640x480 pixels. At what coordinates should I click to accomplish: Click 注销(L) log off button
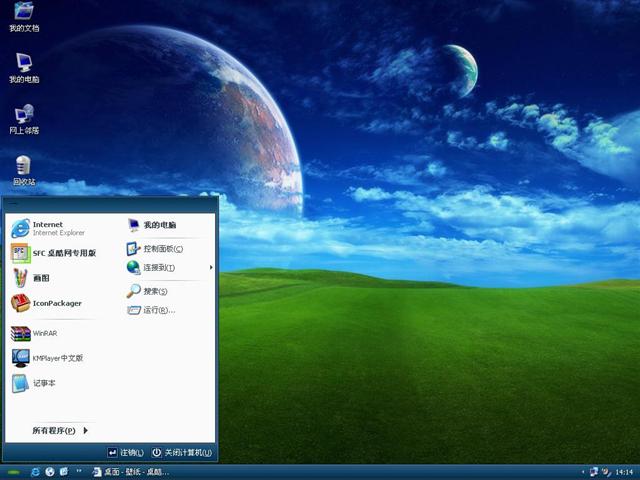126,452
